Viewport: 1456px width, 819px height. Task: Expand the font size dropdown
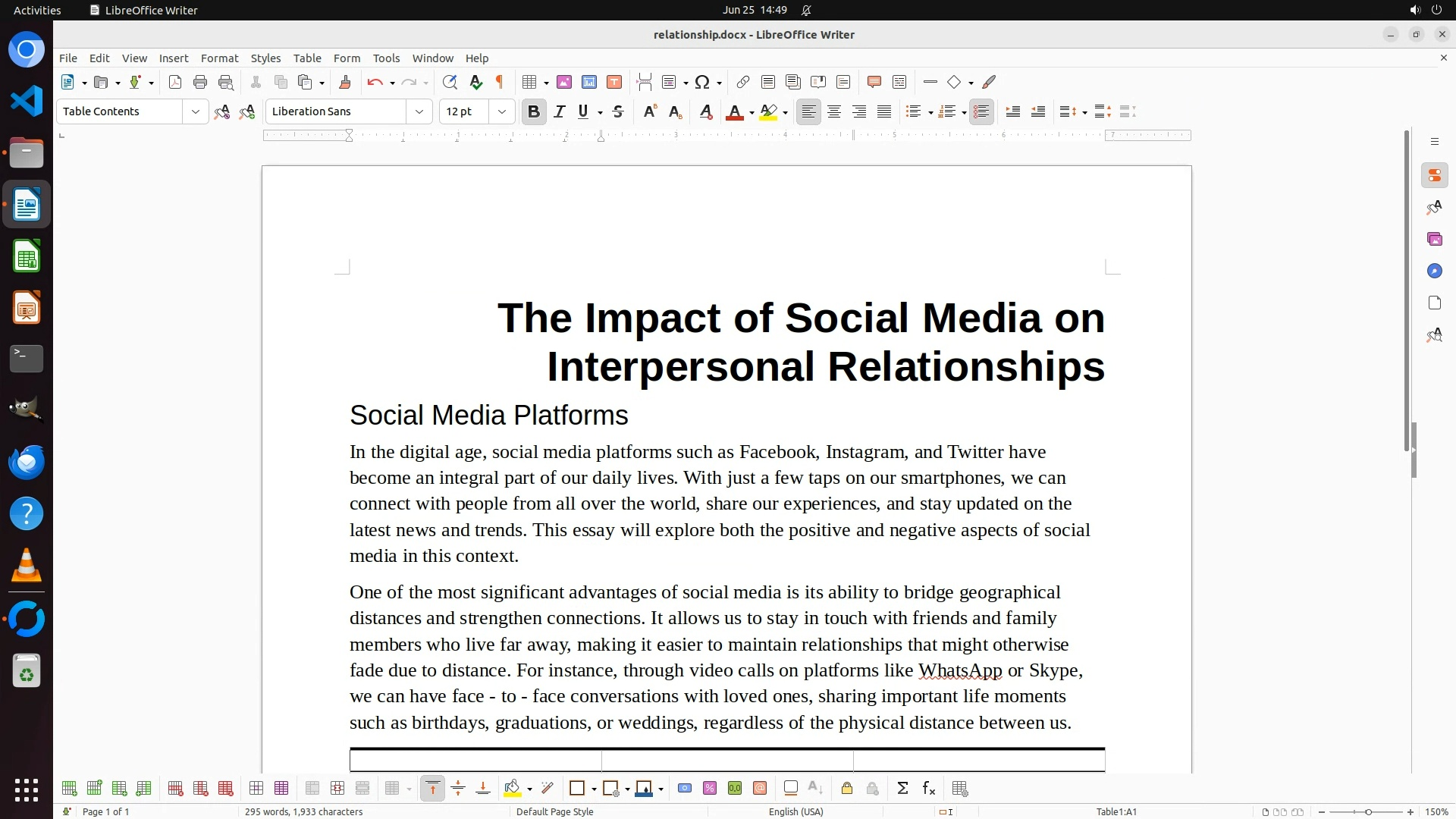501,111
